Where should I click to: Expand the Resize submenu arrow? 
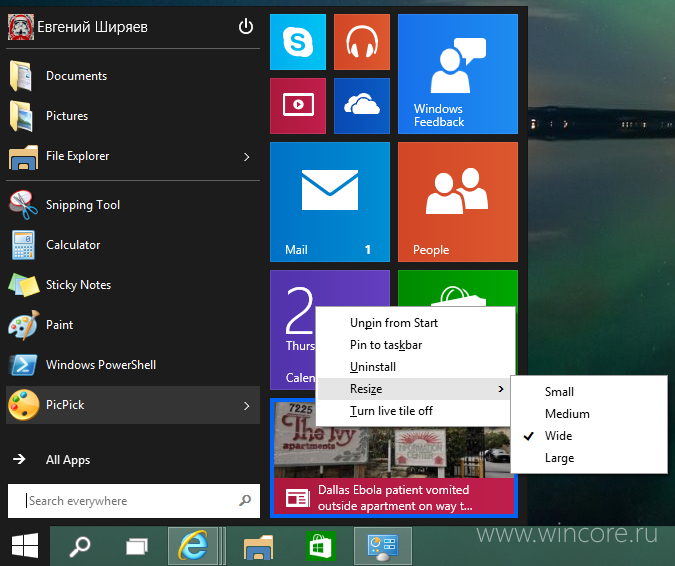tap(500, 389)
